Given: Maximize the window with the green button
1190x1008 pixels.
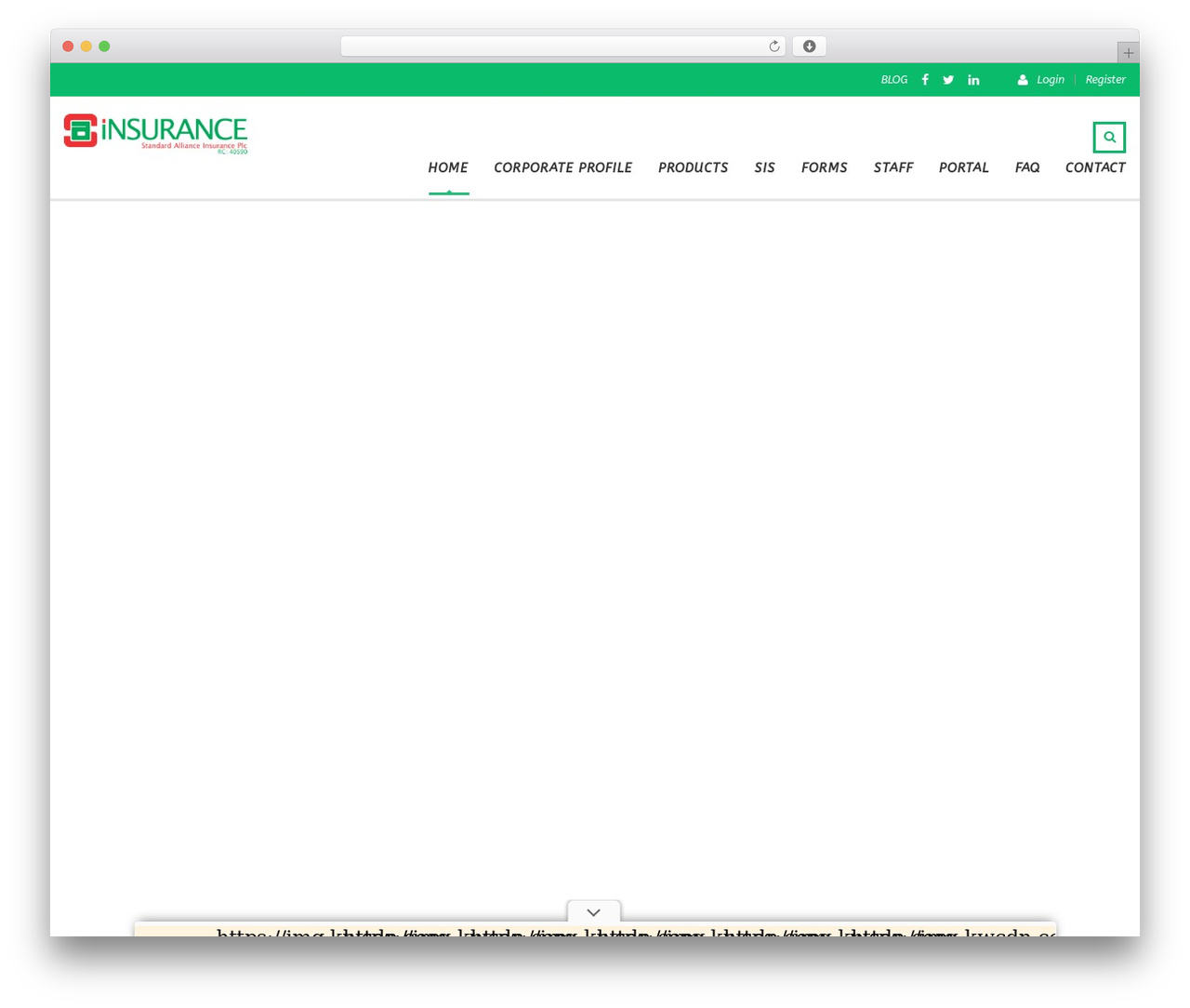Looking at the screenshot, I should coord(104,46).
